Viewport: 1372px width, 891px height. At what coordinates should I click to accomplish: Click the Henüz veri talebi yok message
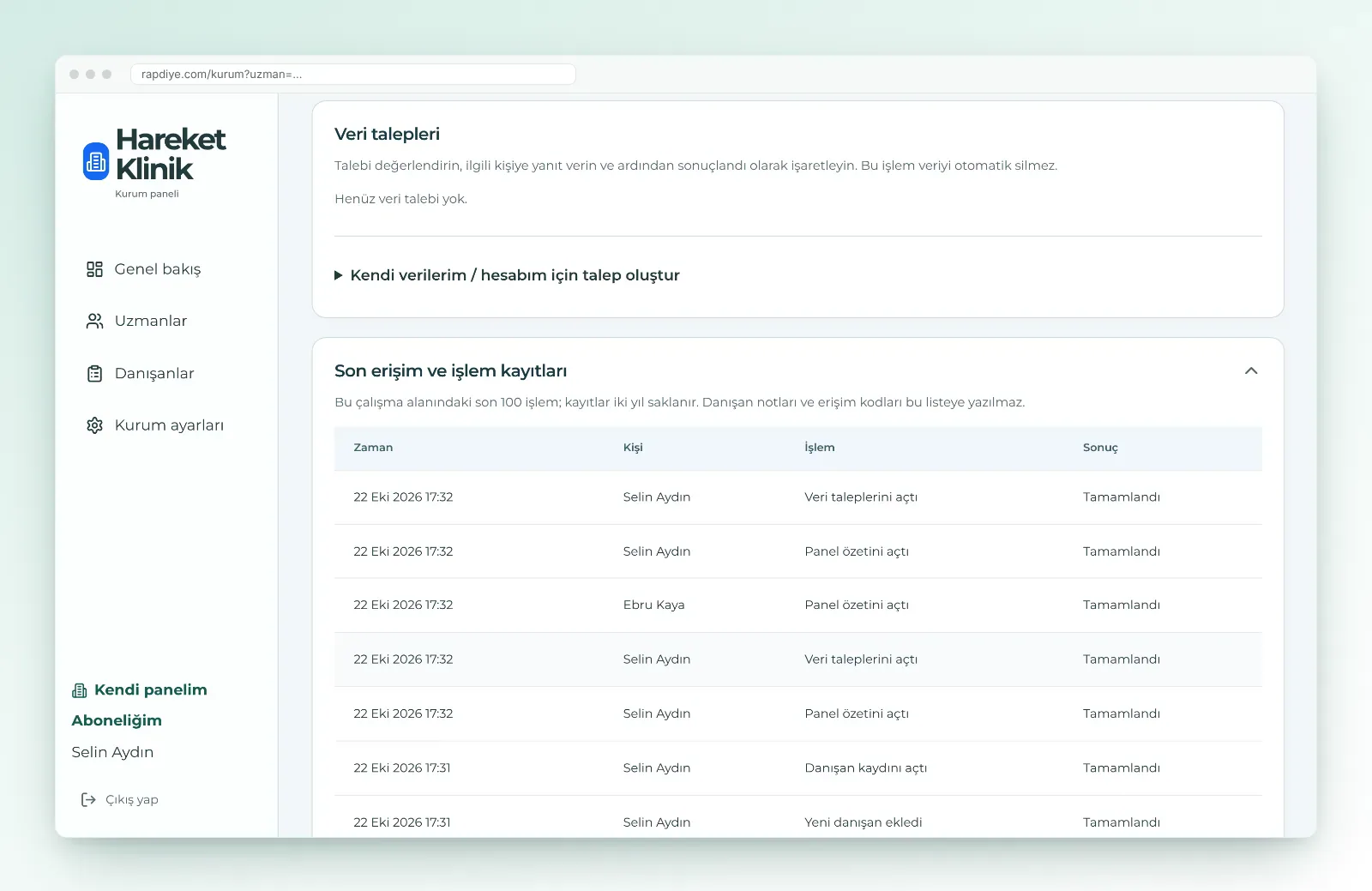pyautogui.click(x=400, y=199)
